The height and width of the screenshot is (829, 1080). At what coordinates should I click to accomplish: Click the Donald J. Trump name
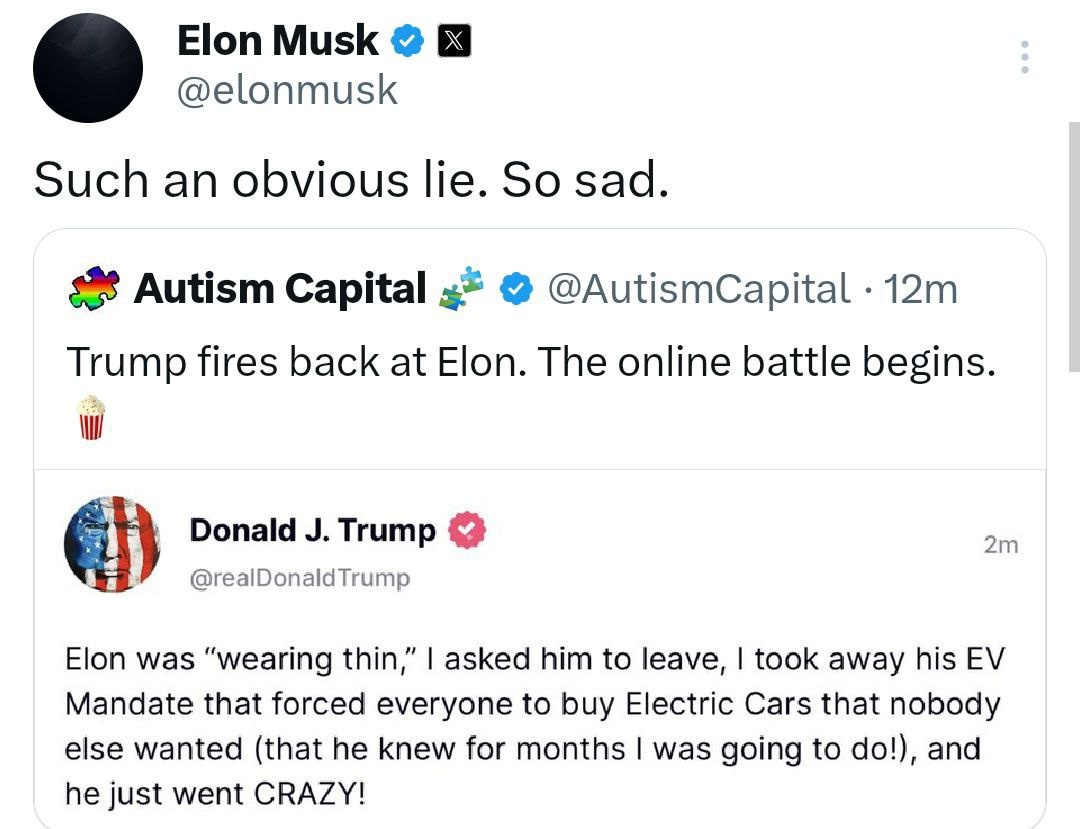(313, 530)
